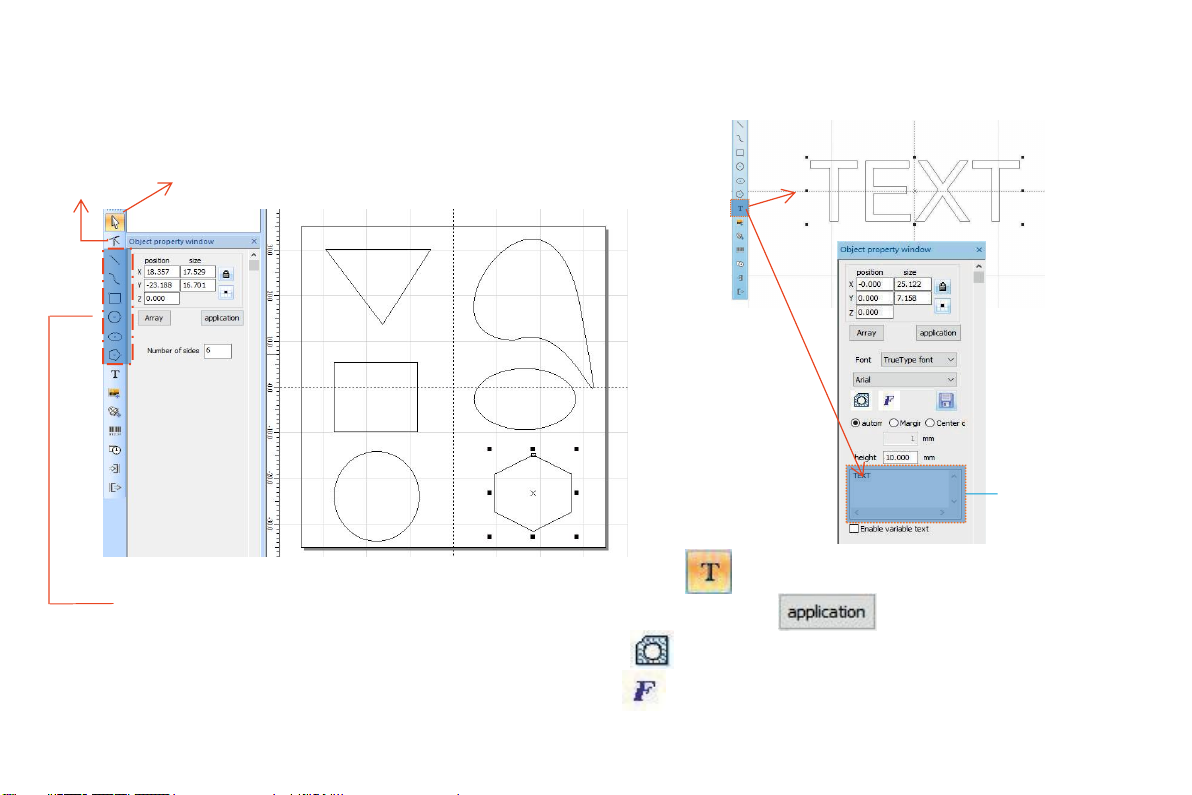The height and width of the screenshot is (795, 1192).
Task: Select the Vector file tool above the Barcode tool
Action: point(115,412)
